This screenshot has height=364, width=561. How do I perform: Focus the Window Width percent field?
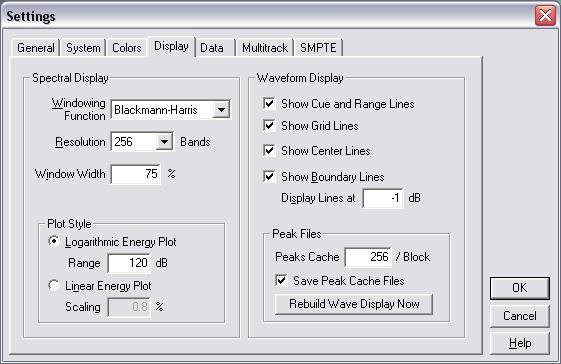(x=136, y=174)
